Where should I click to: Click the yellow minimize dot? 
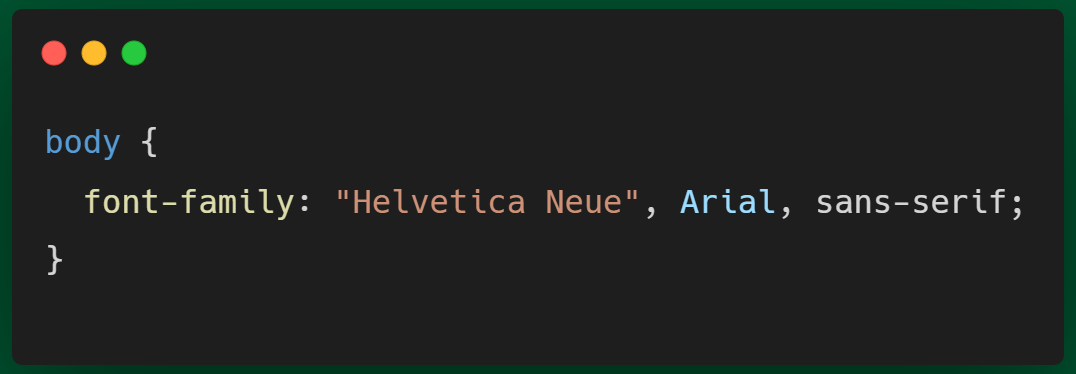(x=94, y=54)
